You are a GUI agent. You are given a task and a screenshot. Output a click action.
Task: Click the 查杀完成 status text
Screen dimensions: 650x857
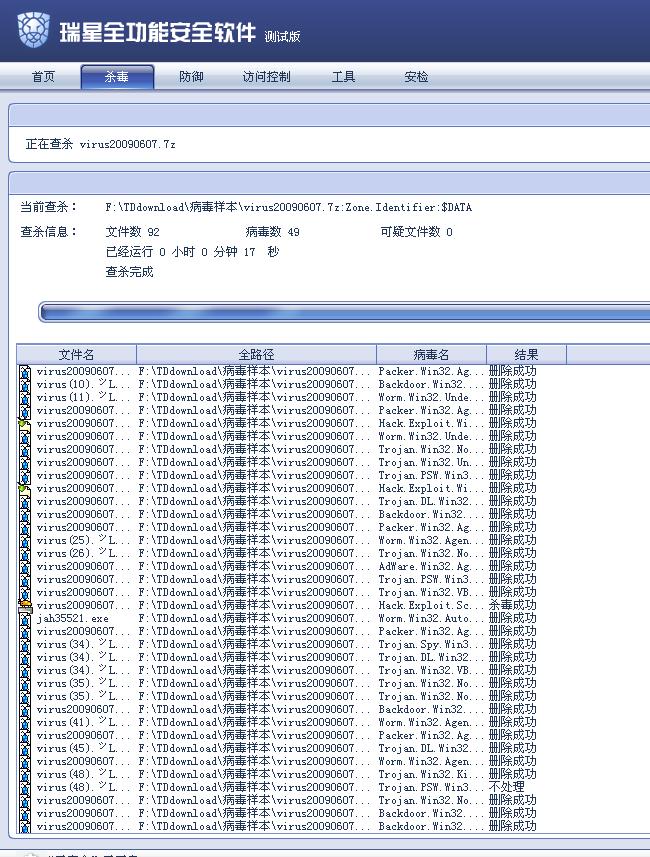pos(129,272)
